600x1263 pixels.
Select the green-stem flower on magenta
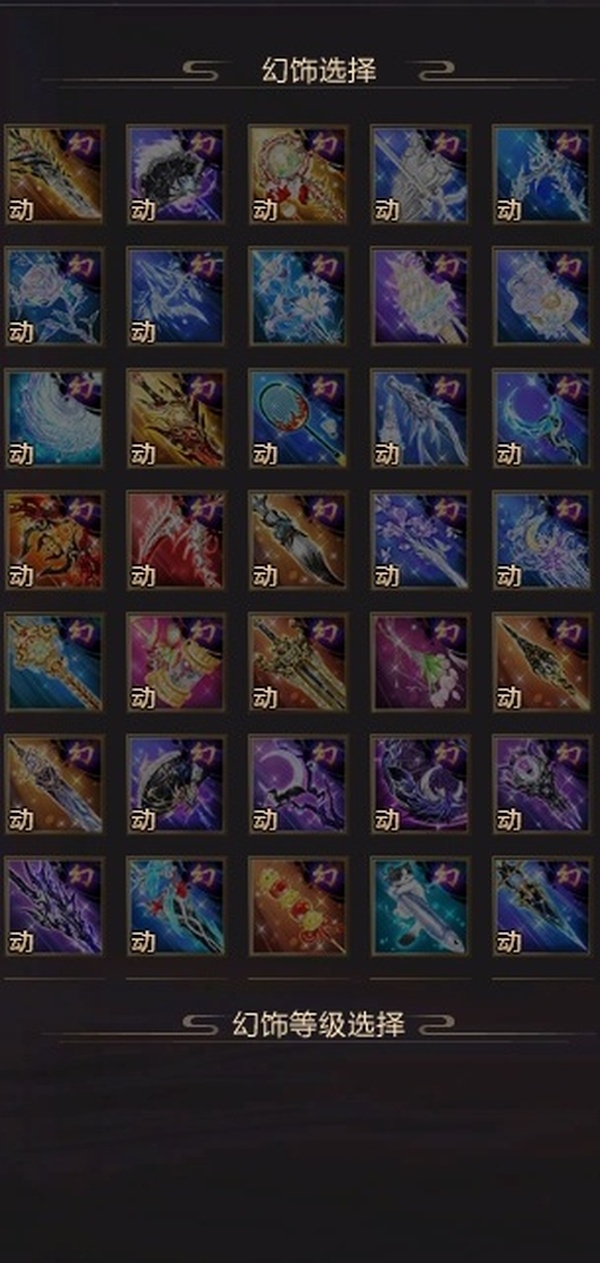coord(419,662)
